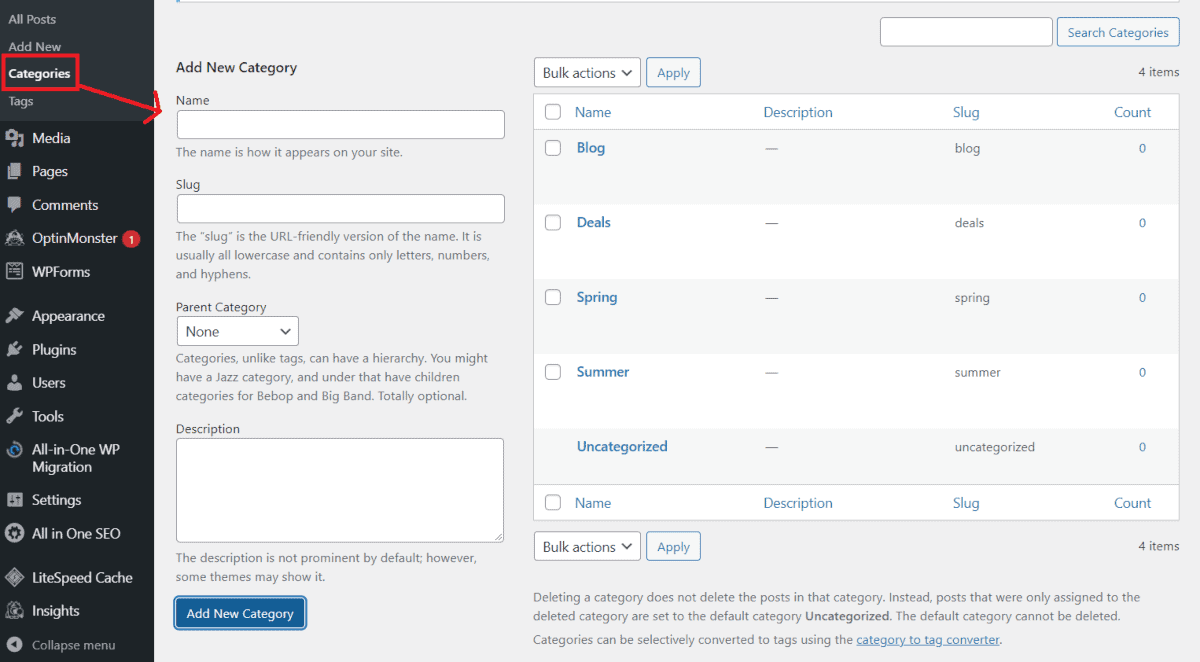Screen dimensions: 1200x662
Task: Click the Blog row post count
Action: [x=1142, y=148]
